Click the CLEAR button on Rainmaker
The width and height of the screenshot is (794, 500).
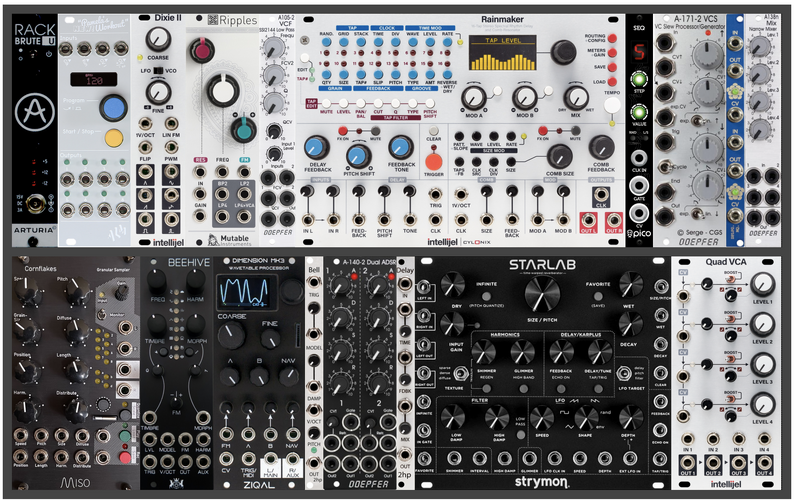point(433,131)
